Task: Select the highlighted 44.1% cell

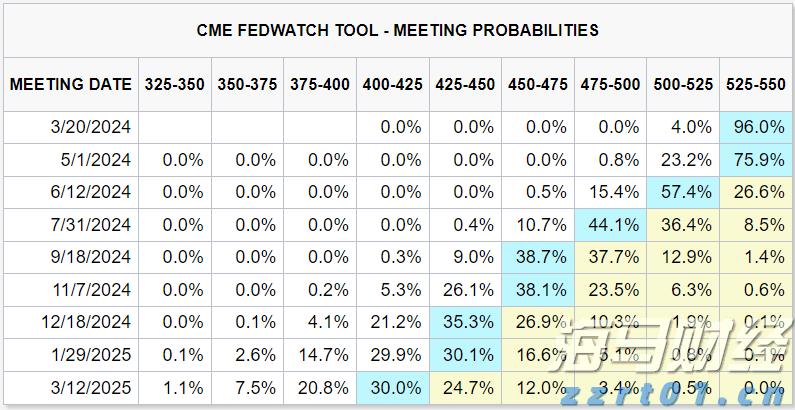Action: pos(610,224)
